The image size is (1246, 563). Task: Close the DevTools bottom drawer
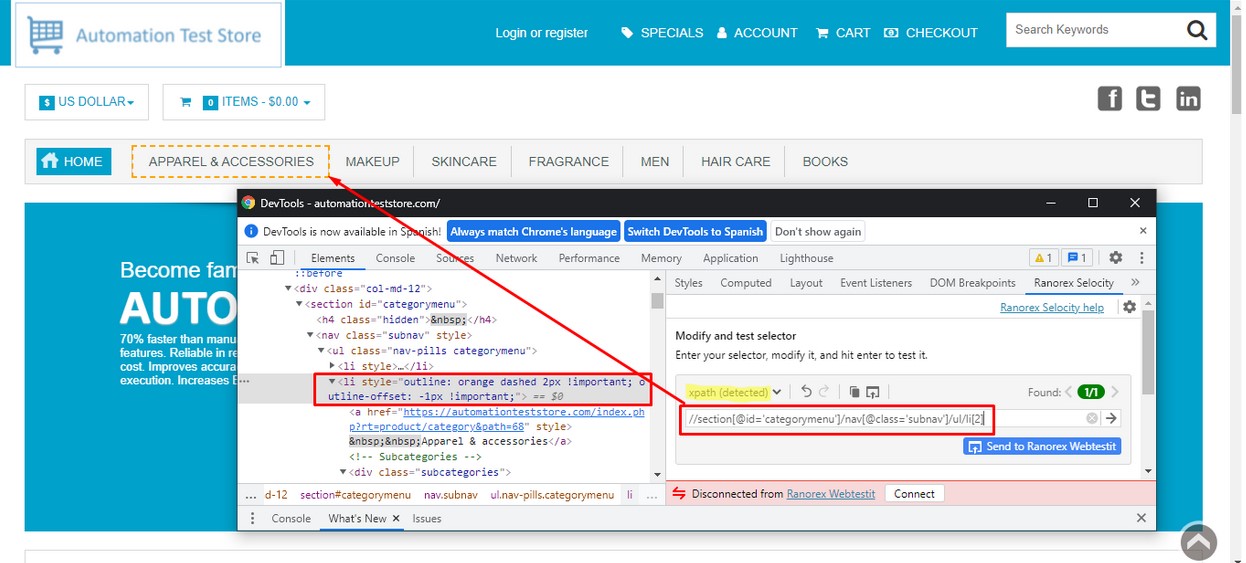[1141, 518]
